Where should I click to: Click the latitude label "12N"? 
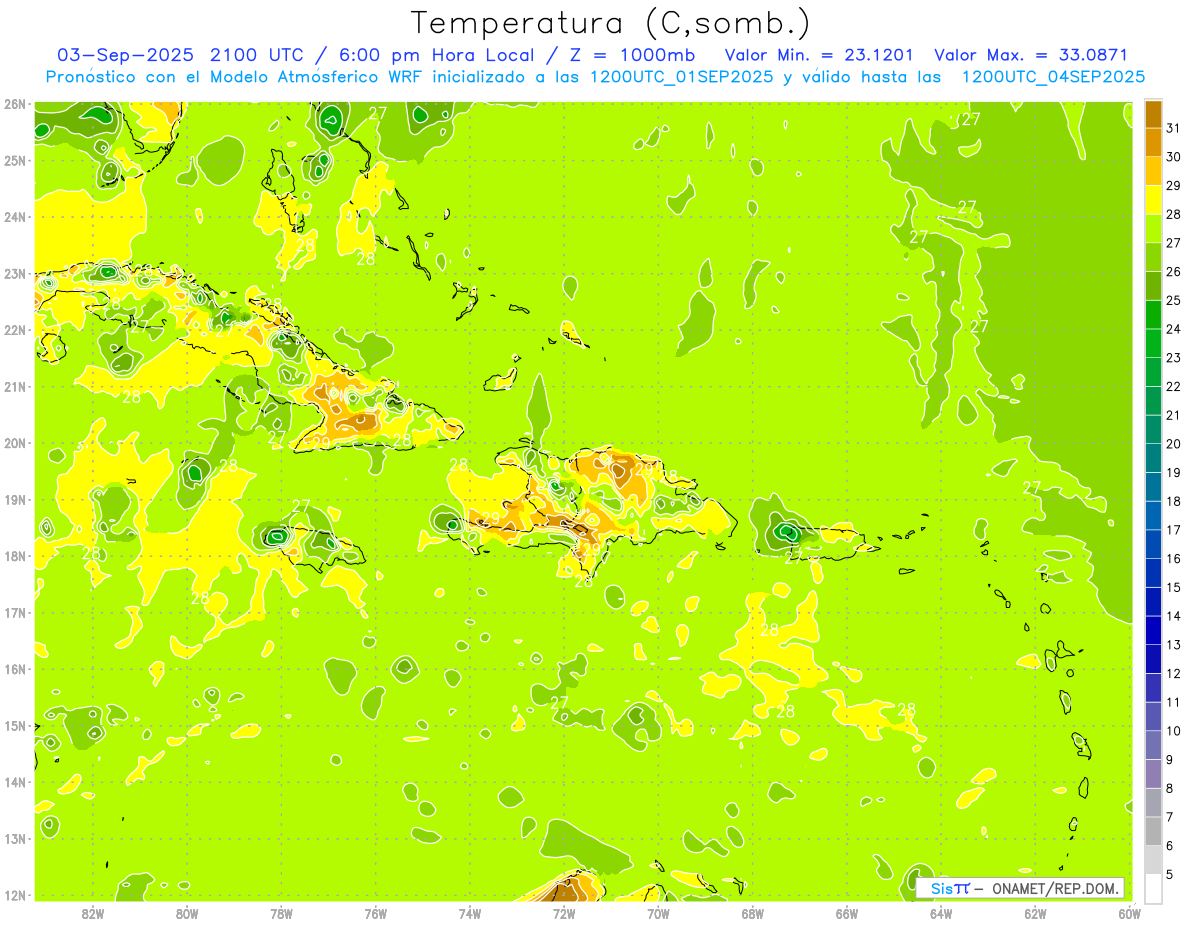coord(15,895)
